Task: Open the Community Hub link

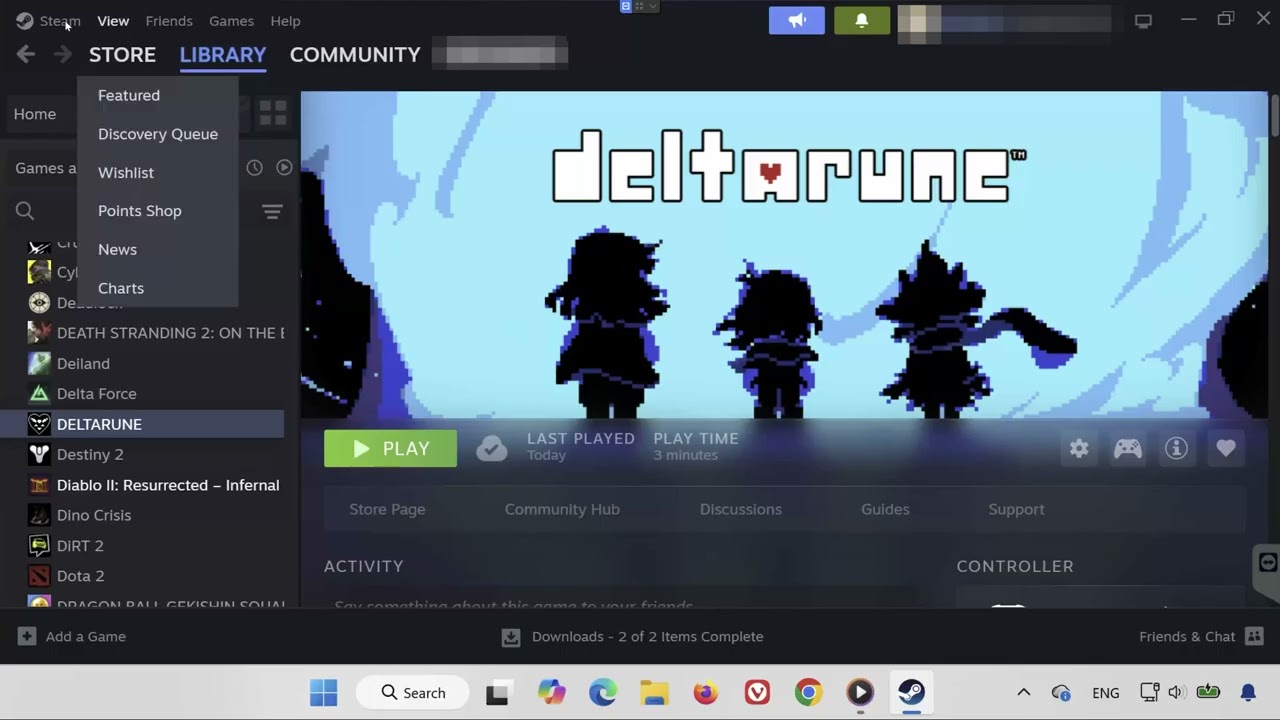Action: [x=562, y=509]
